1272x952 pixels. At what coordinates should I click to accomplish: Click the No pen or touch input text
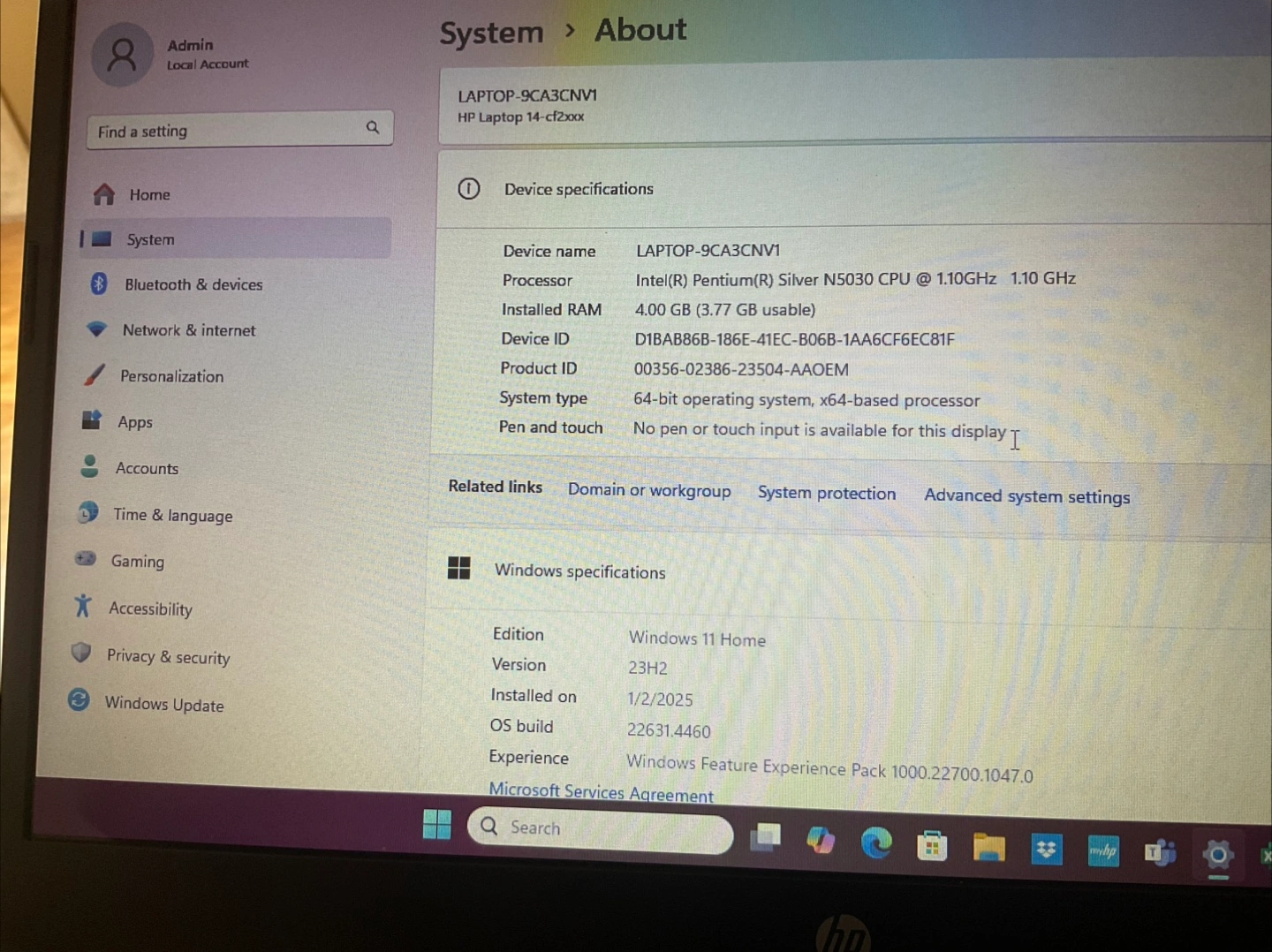[x=820, y=430]
